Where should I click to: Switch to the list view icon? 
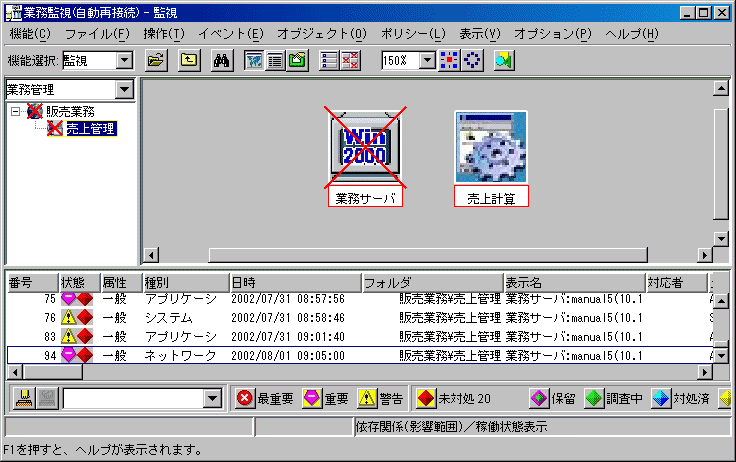[276, 61]
